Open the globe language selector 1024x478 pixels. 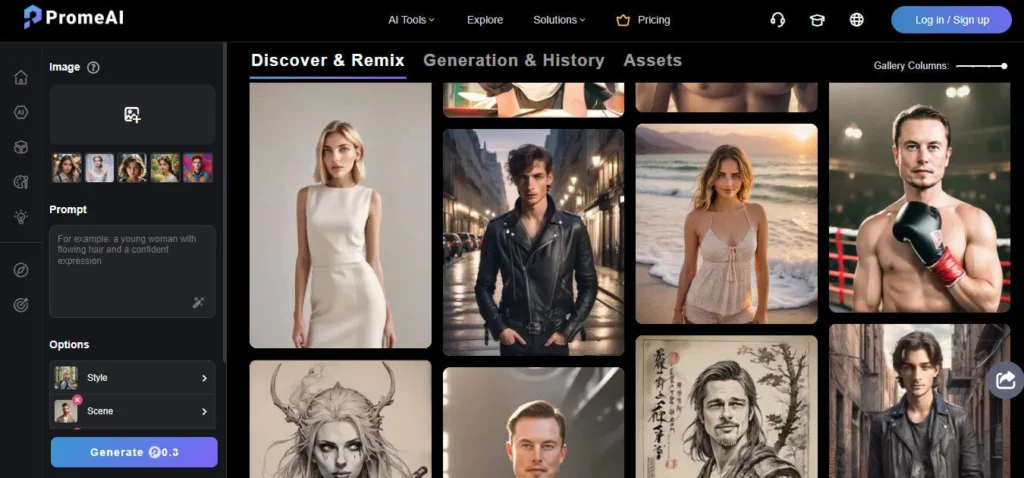(x=857, y=20)
